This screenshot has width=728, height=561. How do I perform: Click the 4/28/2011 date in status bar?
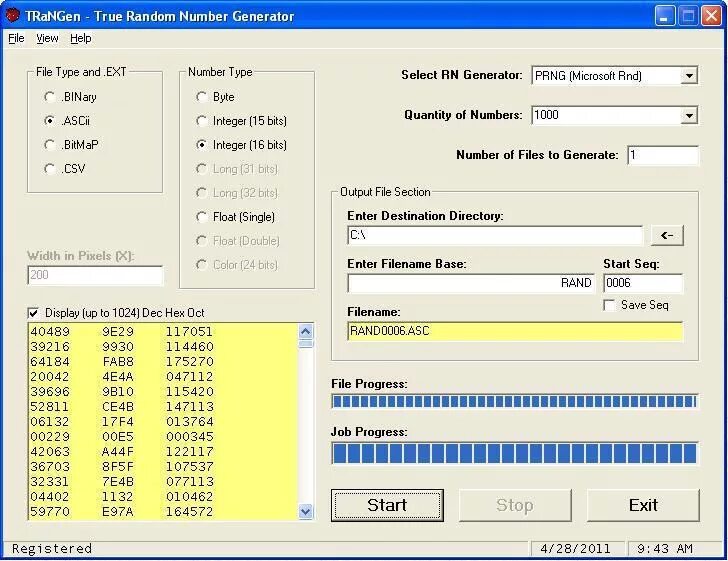(575, 549)
